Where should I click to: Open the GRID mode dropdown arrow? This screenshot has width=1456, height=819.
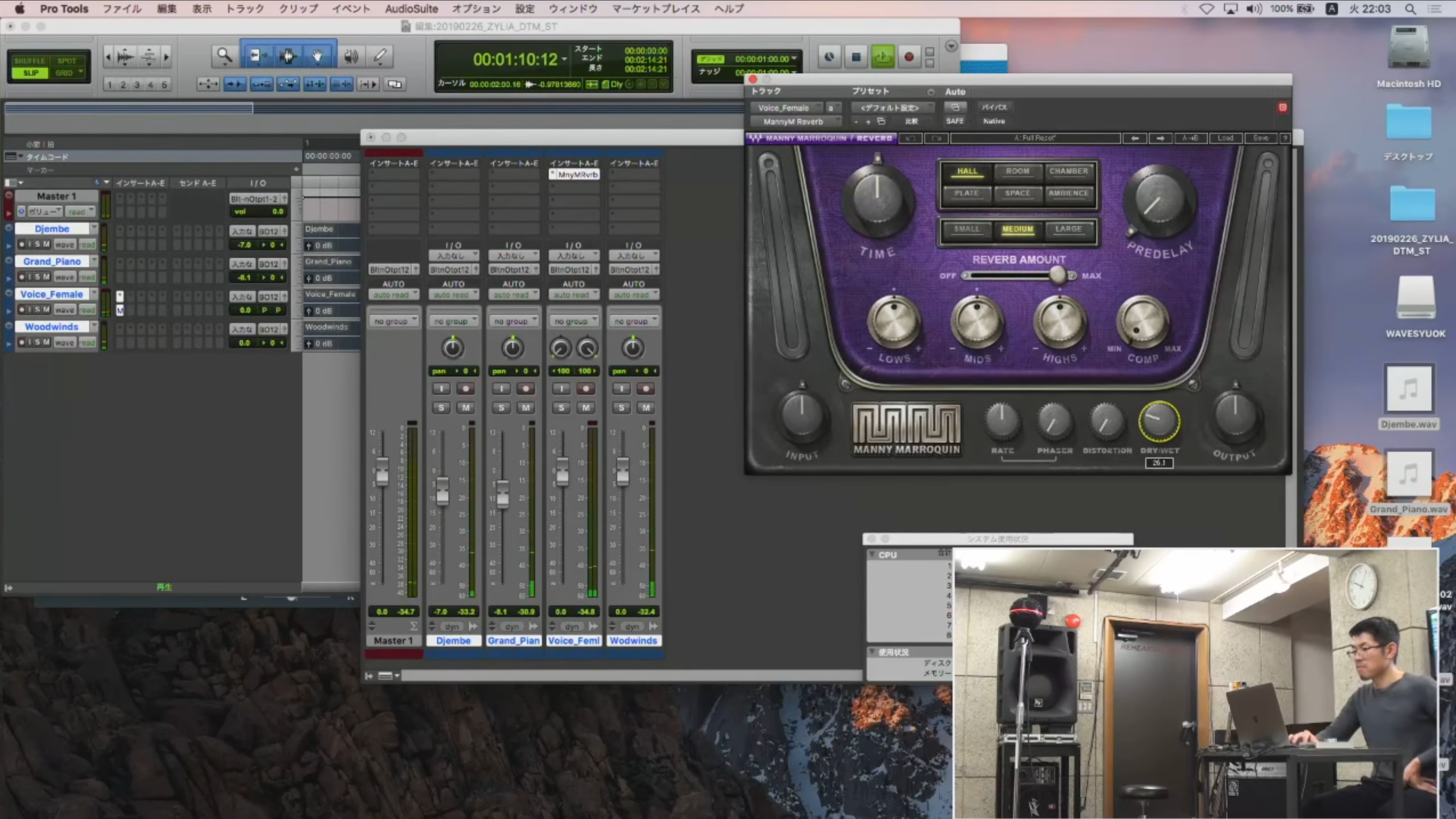[81, 72]
